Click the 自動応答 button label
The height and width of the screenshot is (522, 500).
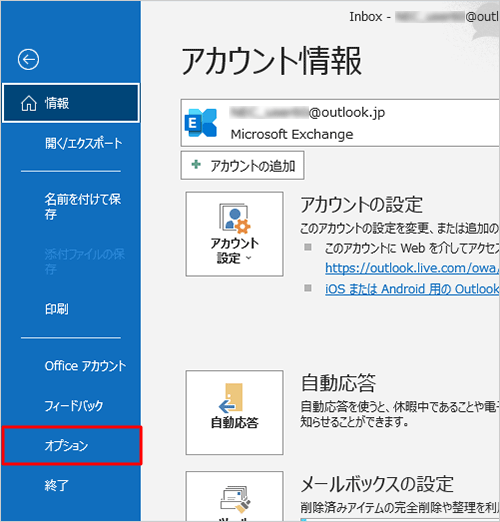pos(235,423)
